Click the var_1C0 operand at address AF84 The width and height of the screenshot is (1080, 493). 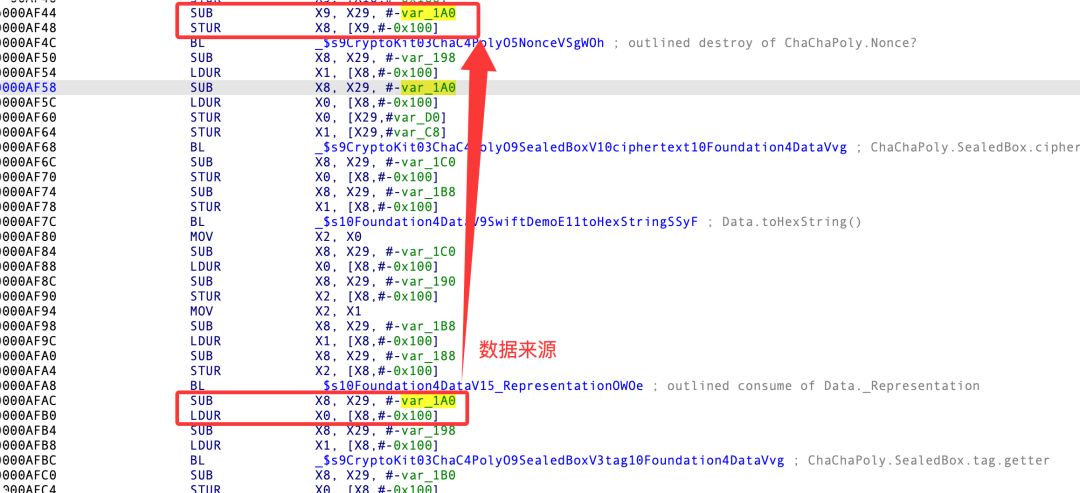[x=428, y=251]
